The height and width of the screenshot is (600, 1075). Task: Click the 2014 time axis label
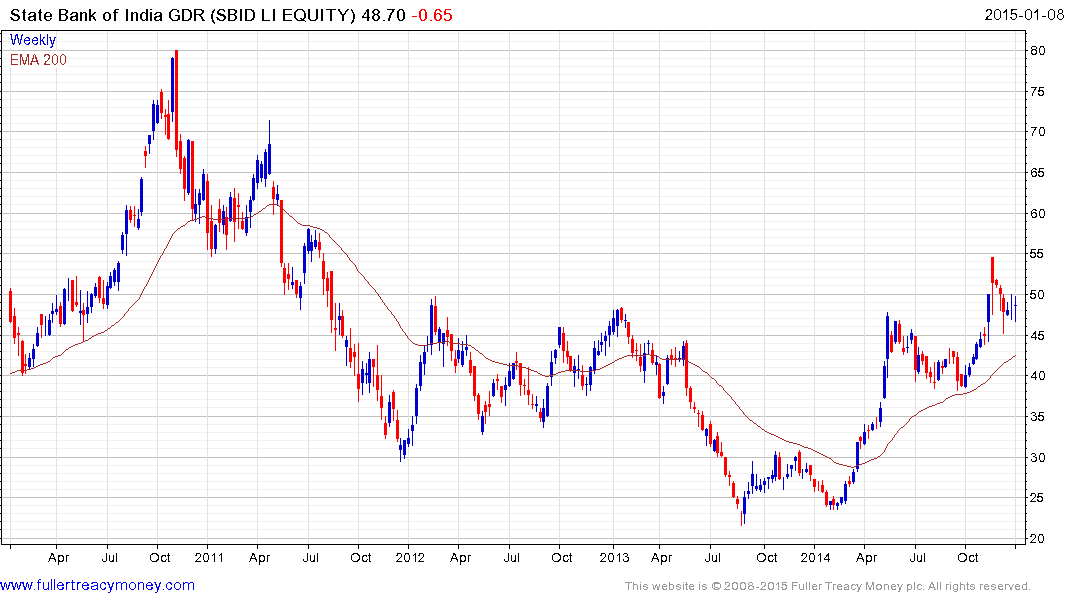[815, 557]
